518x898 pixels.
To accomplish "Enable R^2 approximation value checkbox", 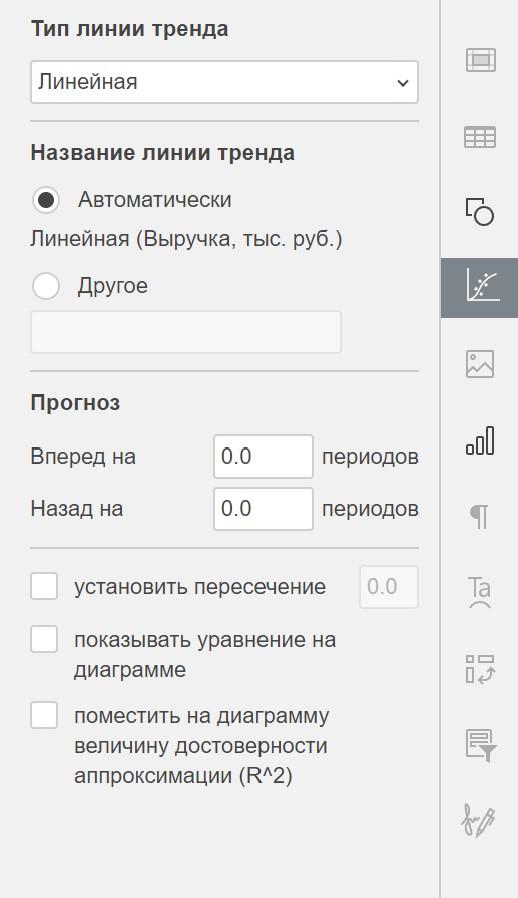I will (x=44, y=715).
